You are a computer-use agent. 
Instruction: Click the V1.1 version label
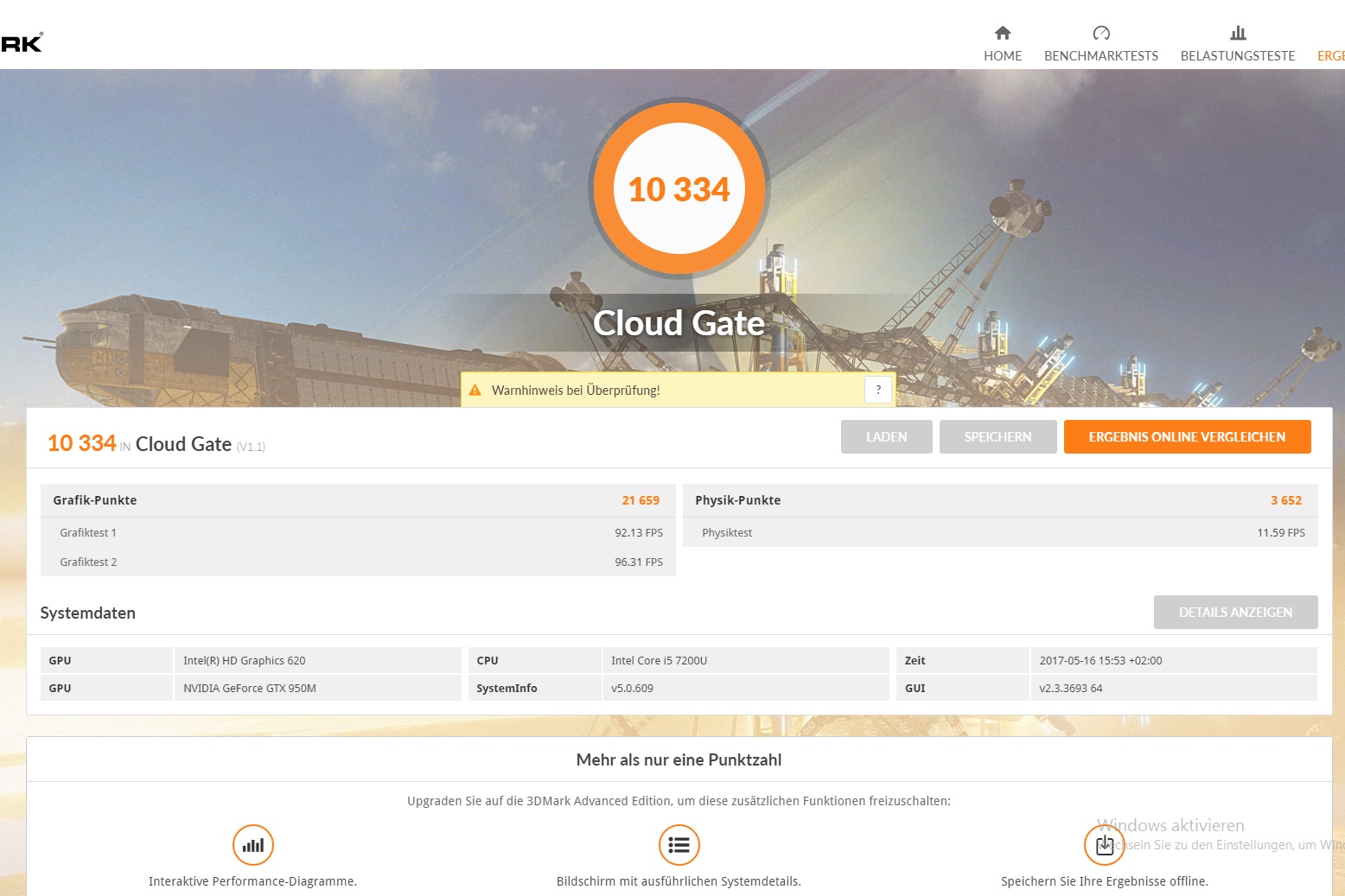tap(251, 447)
